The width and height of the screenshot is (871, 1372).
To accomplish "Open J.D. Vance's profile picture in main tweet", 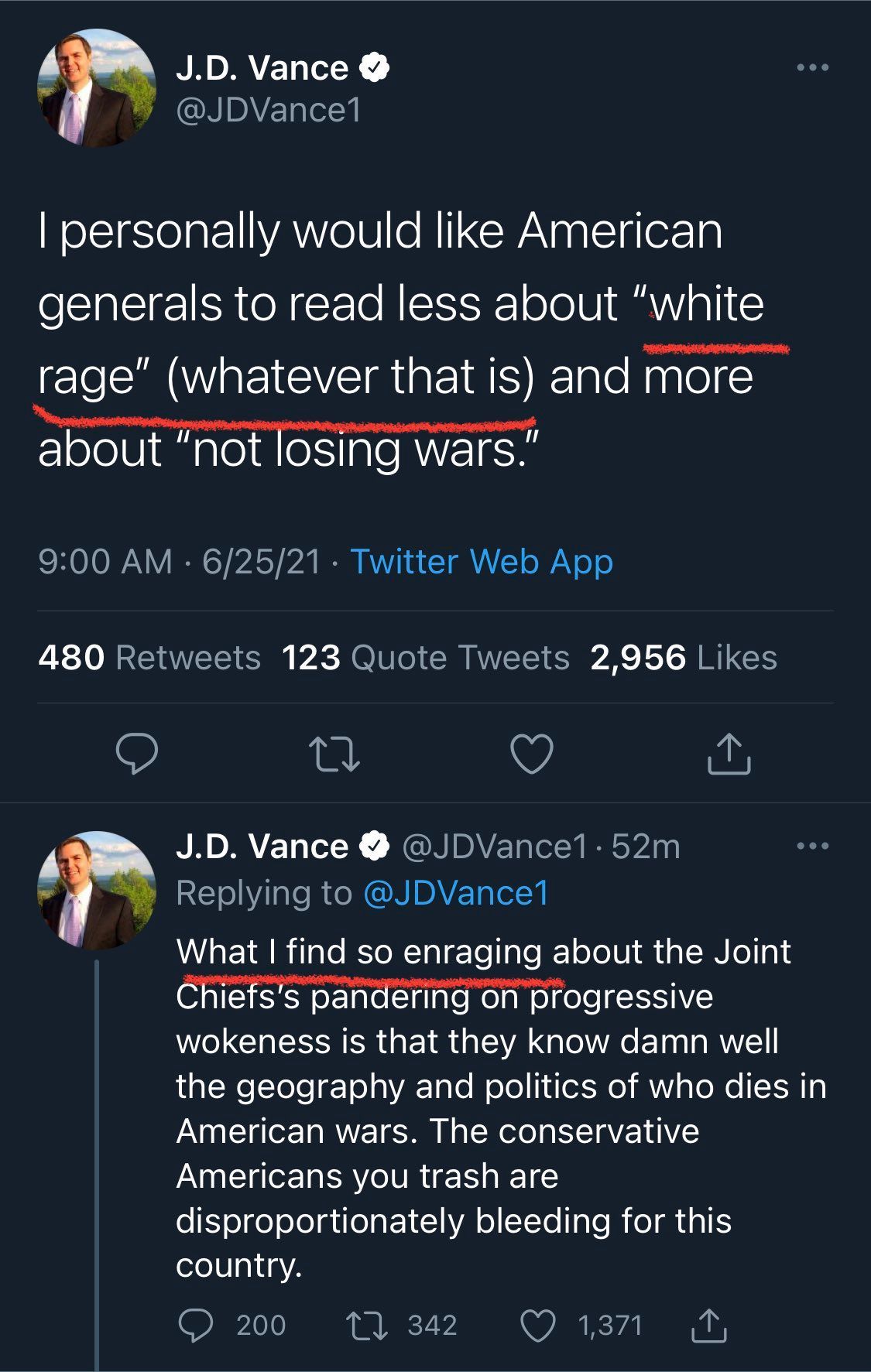I will [97, 88].
